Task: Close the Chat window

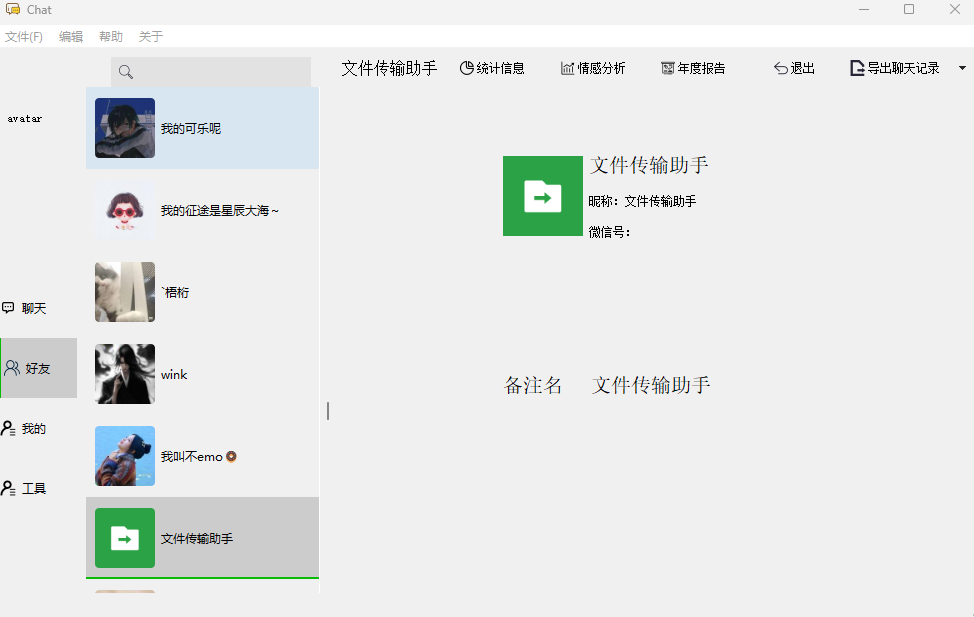Action: coord(955,9)
